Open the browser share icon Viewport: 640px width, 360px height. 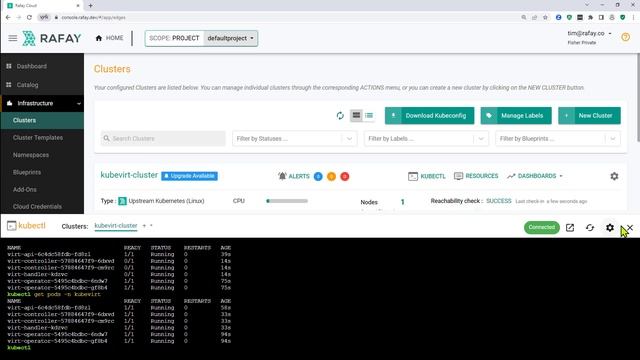pos(534,18)
